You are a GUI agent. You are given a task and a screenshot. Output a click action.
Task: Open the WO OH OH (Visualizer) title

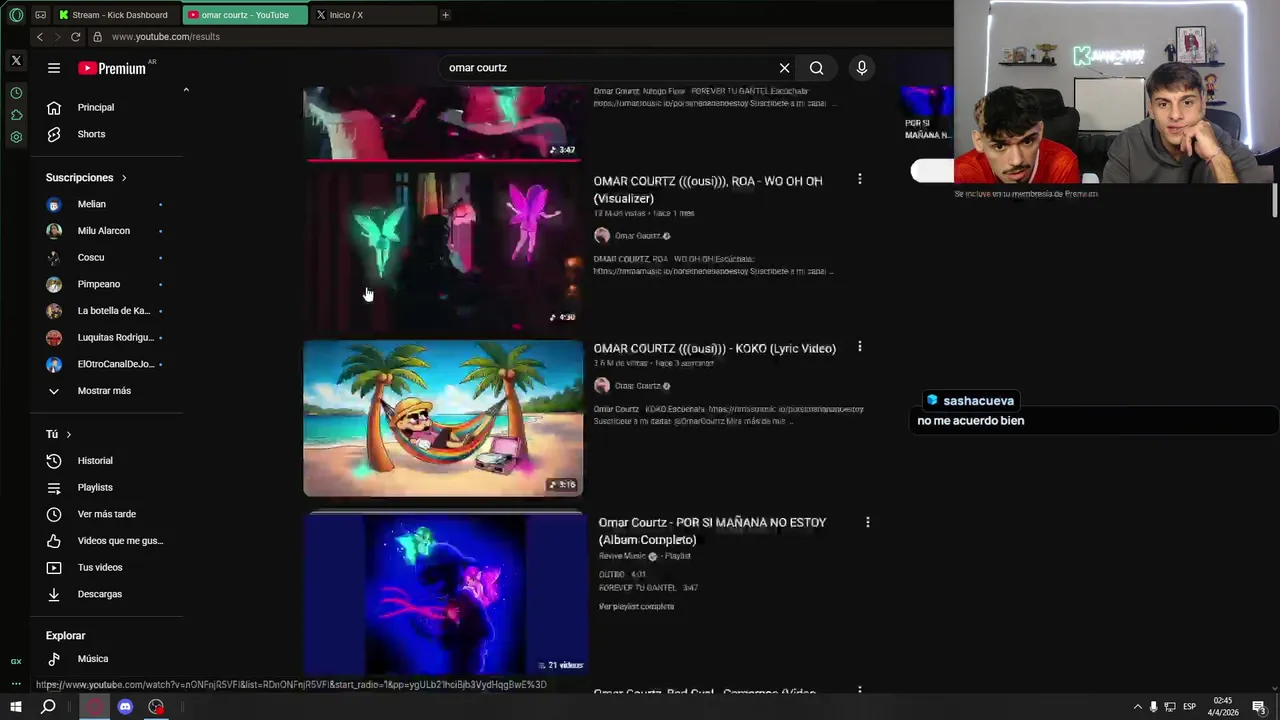pos(708,189)
